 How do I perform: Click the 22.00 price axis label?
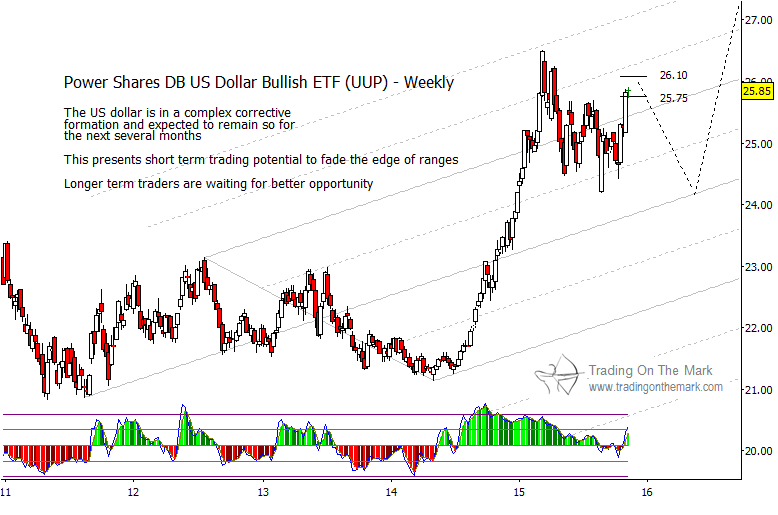click(759, 328)
